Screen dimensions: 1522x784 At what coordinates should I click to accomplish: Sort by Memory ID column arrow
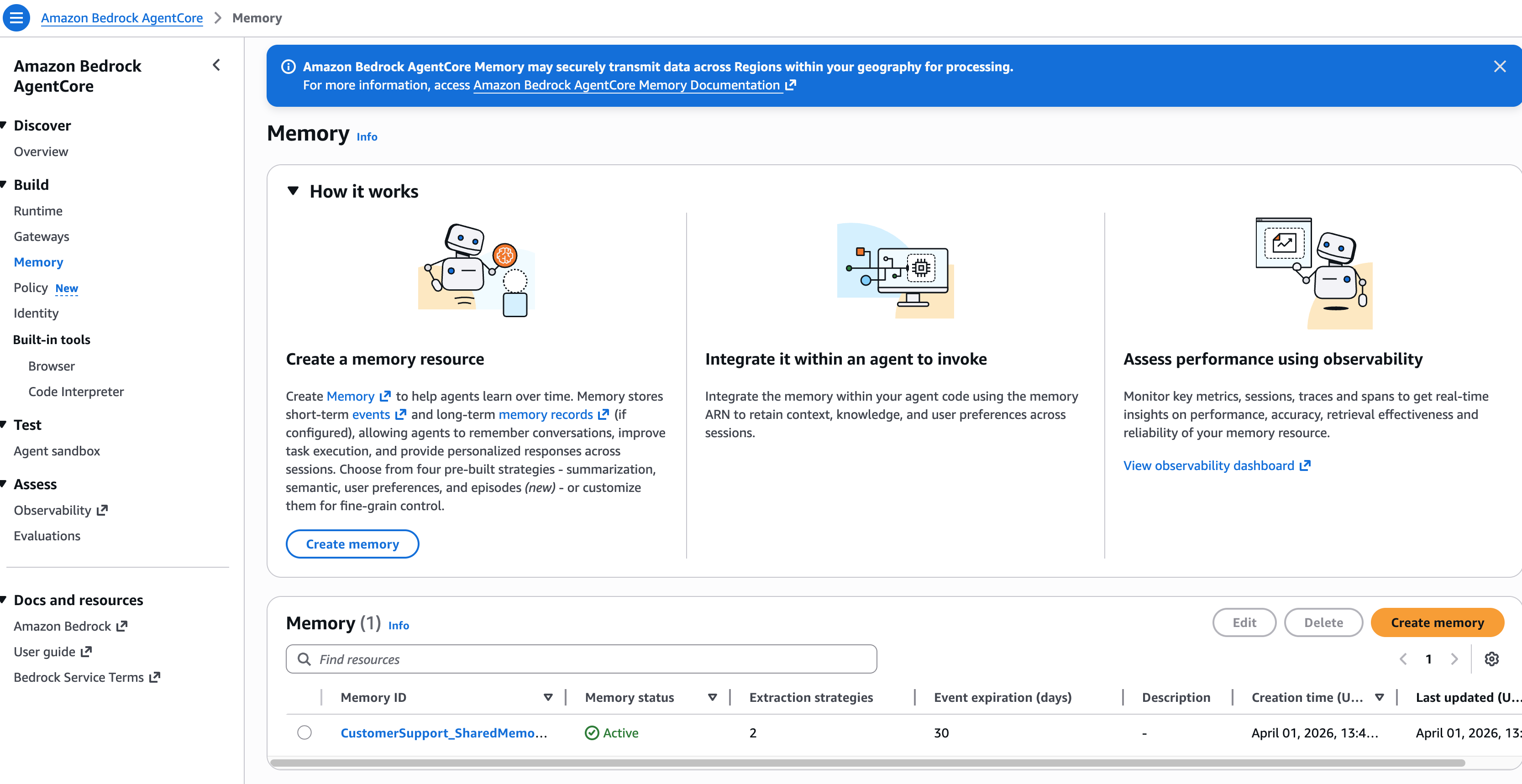click(548, 697)
